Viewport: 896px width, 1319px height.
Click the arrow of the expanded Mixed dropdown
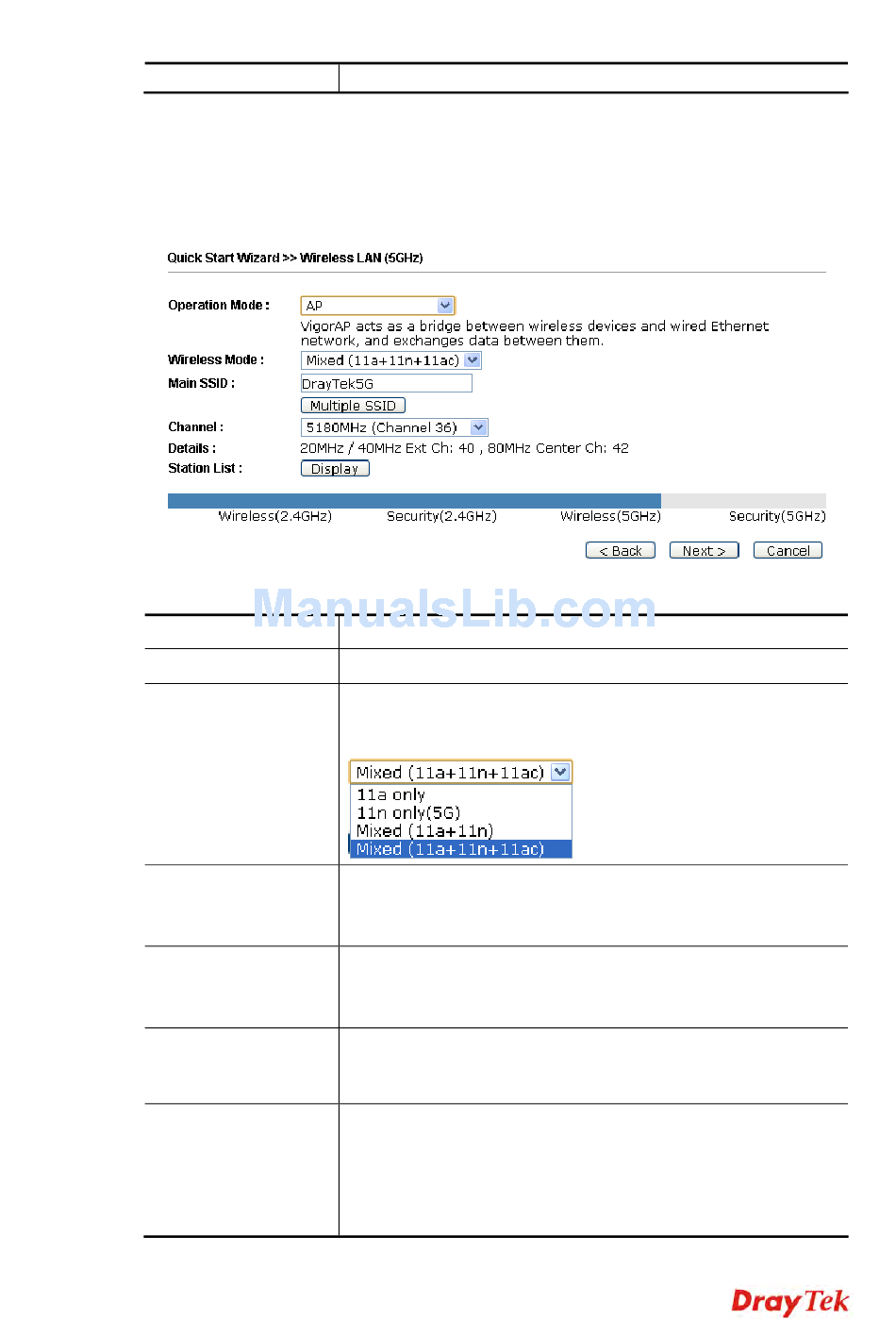tap(560, 772)
